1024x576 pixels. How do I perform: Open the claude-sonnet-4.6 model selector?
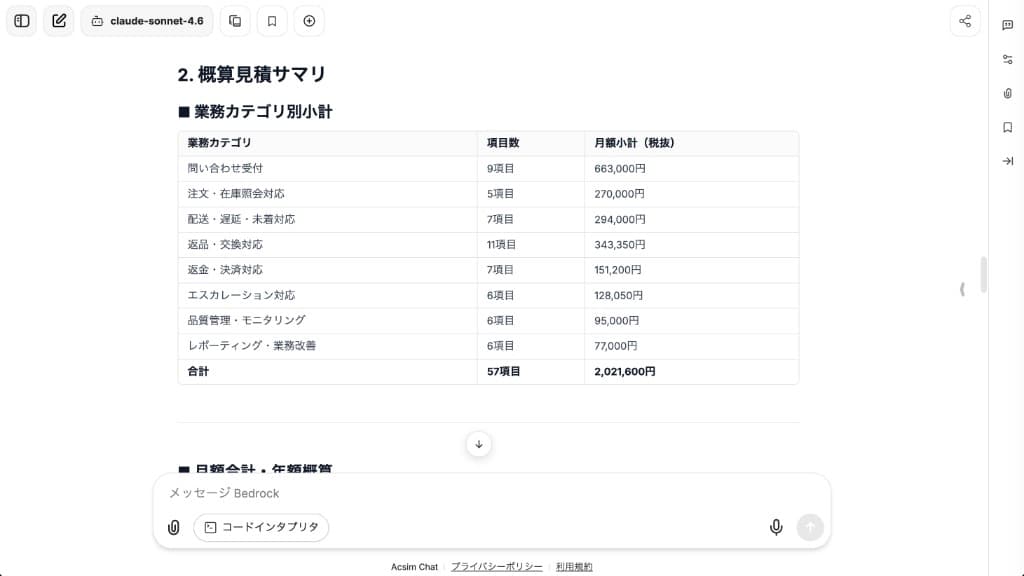147,20
